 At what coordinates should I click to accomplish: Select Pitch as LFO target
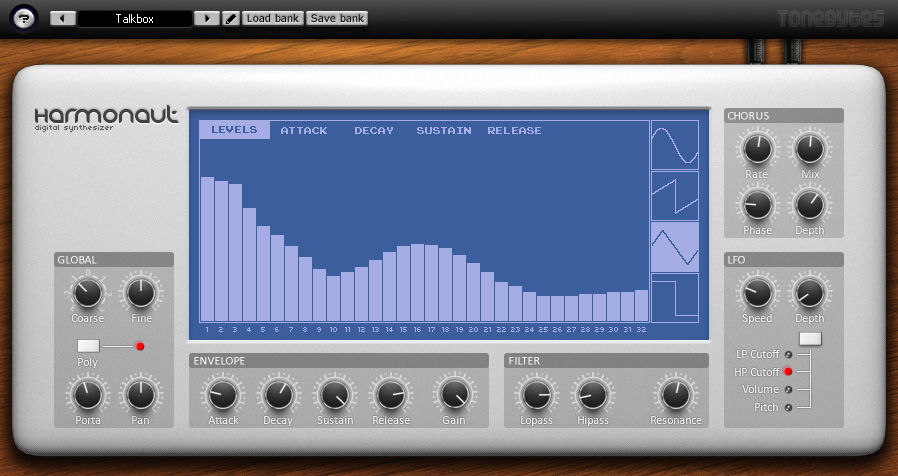coord(788,408)
